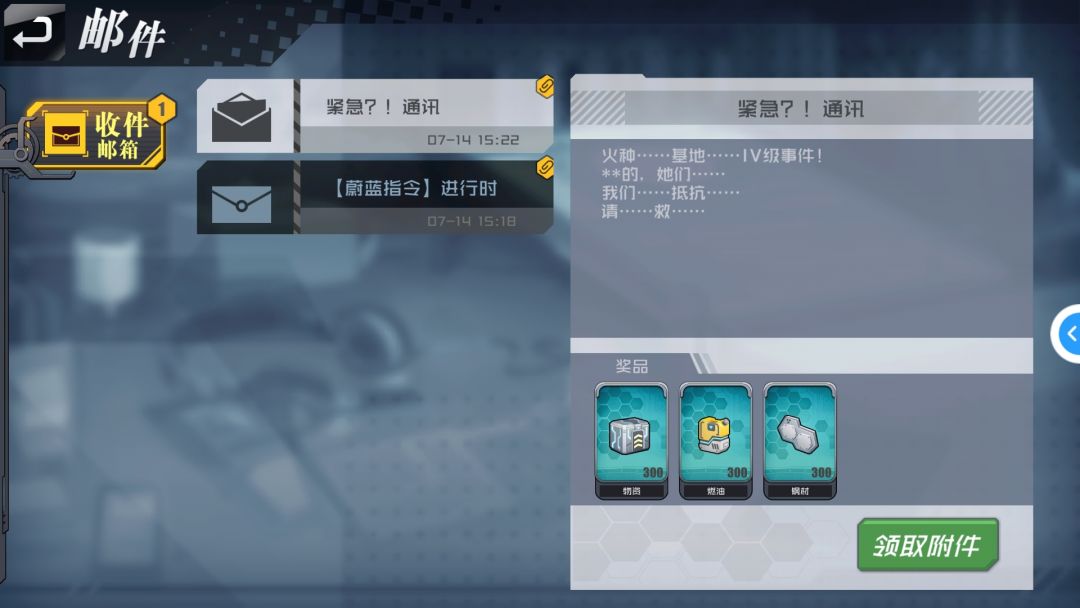The height and width of the screenshot is (608, 1080).
Task: Click the yellow briefcase inbox icon
Action: coord(65,134)
